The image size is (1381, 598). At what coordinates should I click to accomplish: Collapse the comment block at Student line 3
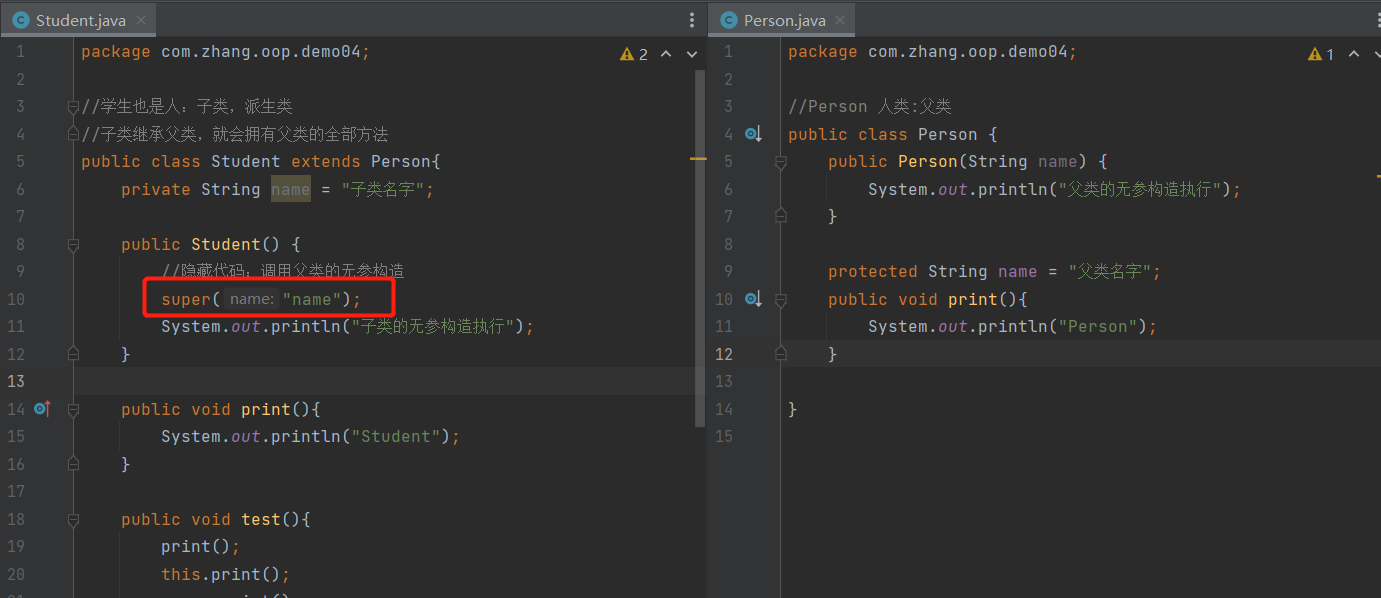click(73, 107)
